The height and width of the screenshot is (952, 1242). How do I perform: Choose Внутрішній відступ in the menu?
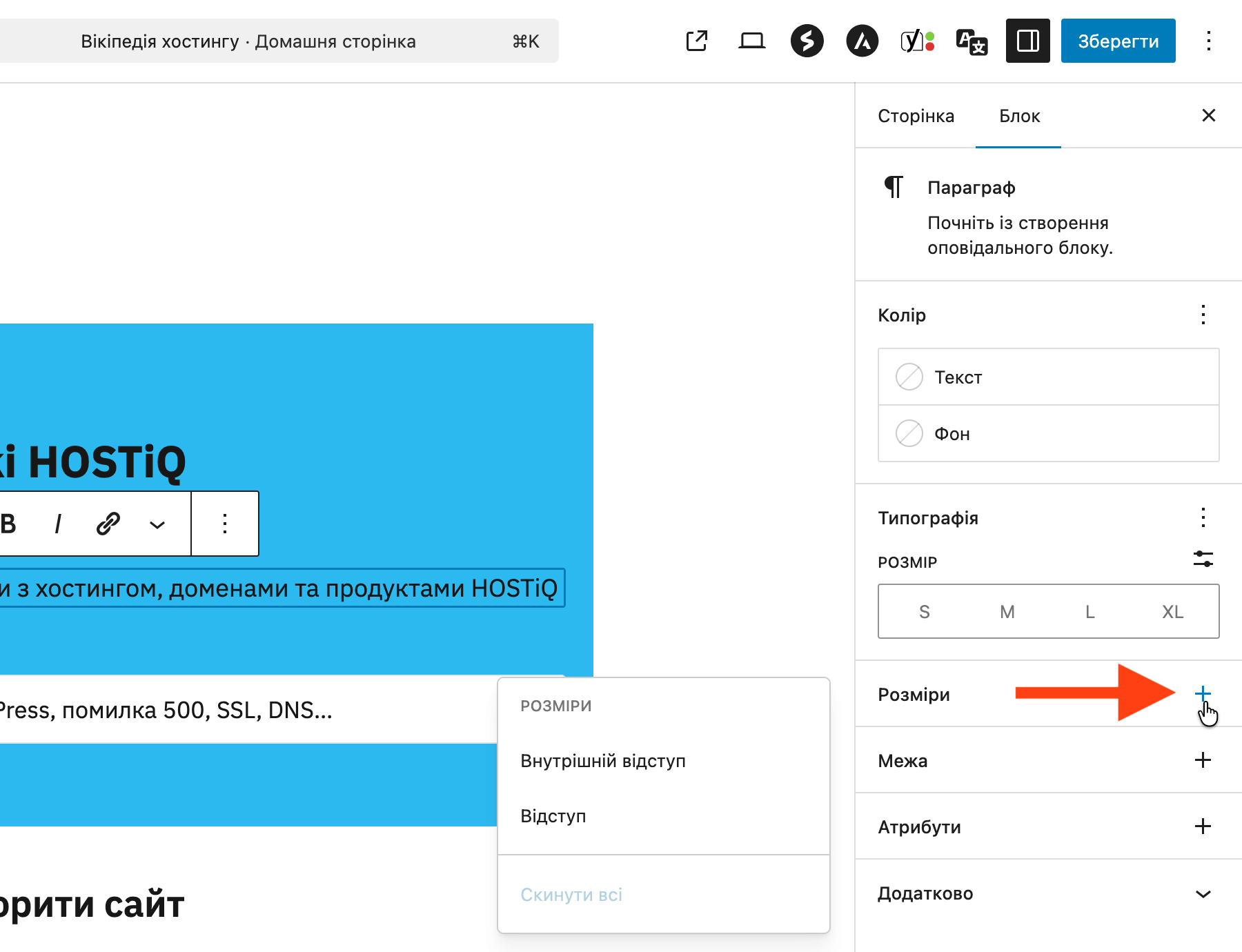[x=663, y=761]
